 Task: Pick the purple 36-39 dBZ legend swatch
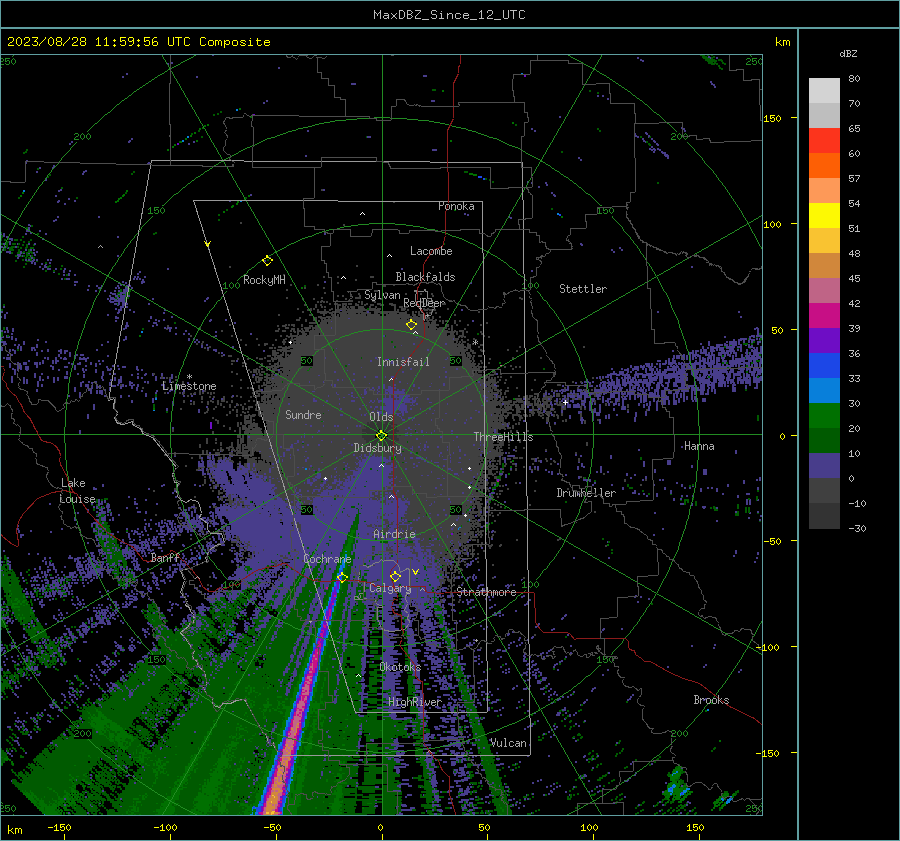[824, 340]
